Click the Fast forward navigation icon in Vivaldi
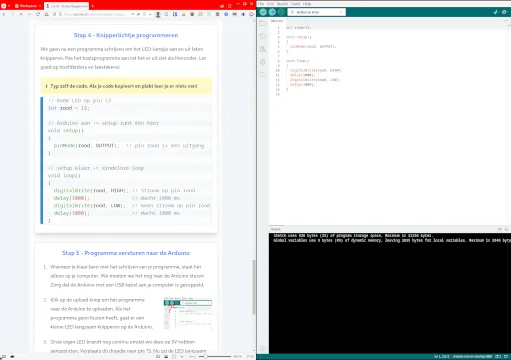511x360 pixels. pos(29,14)
